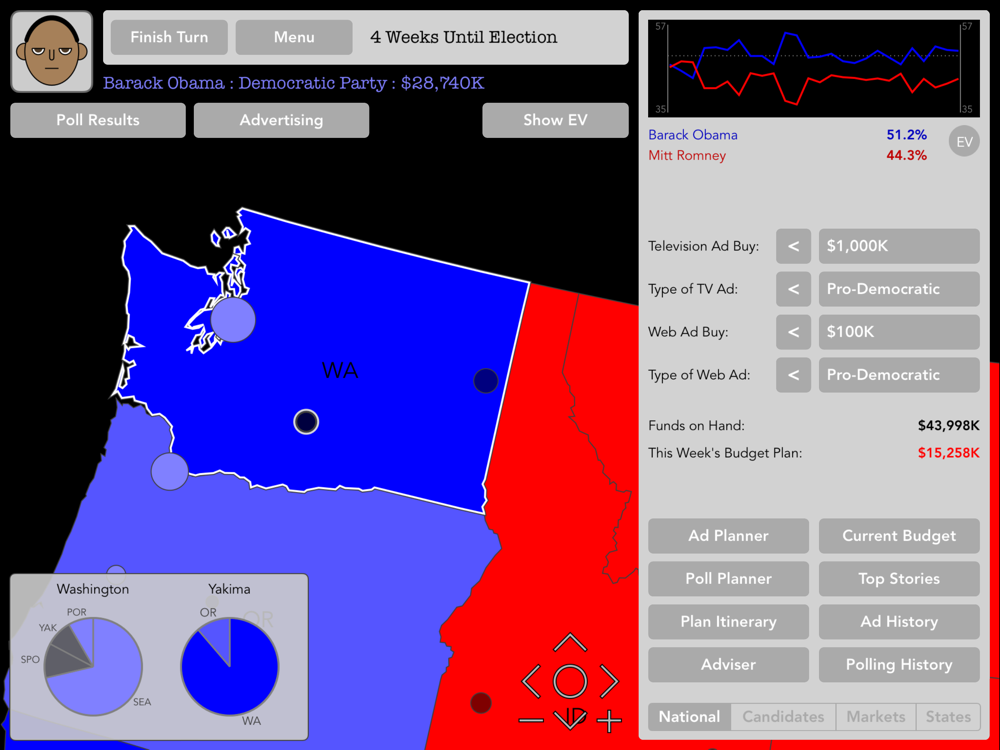Zoom in the map with the plus icon
The width and height of the screenshot is (1000, 750).
tap(609, 721)
